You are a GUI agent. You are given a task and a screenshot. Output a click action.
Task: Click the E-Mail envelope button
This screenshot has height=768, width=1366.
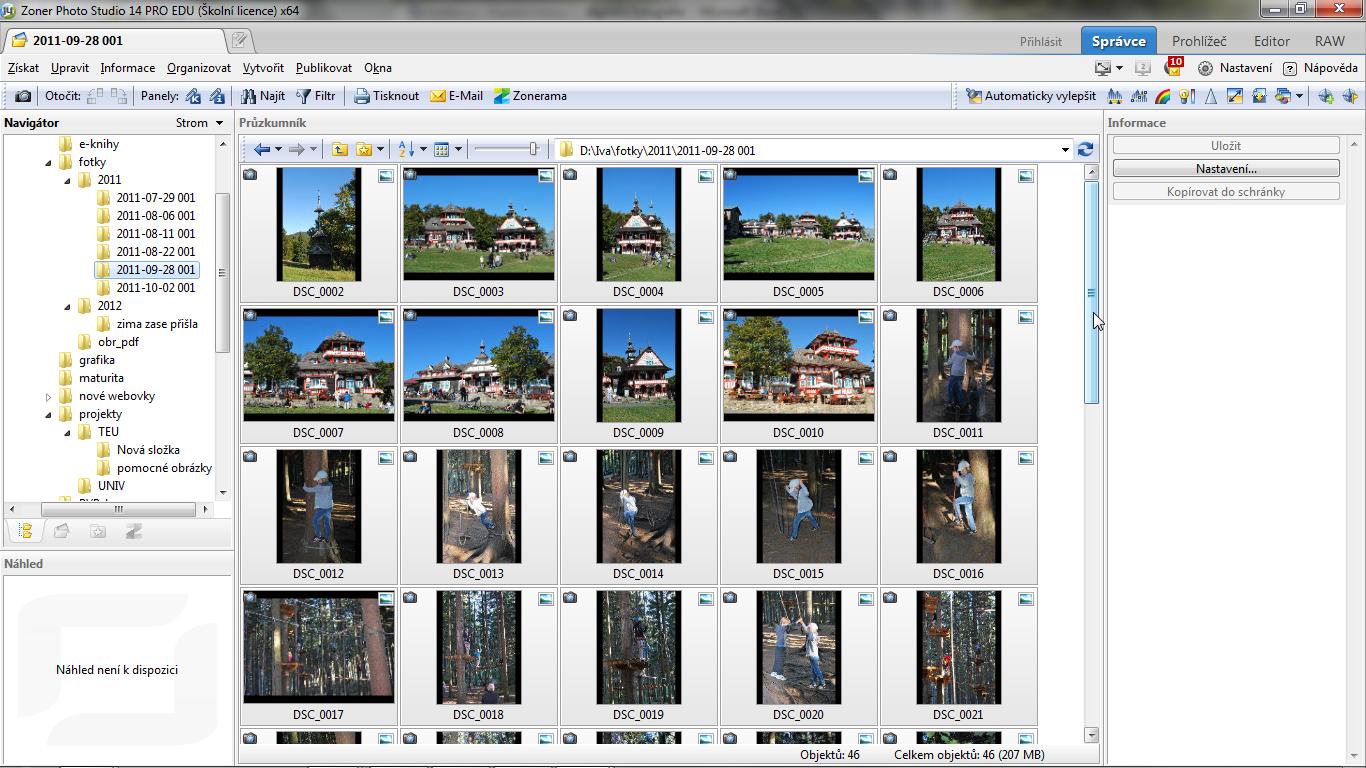pos(457,96)
